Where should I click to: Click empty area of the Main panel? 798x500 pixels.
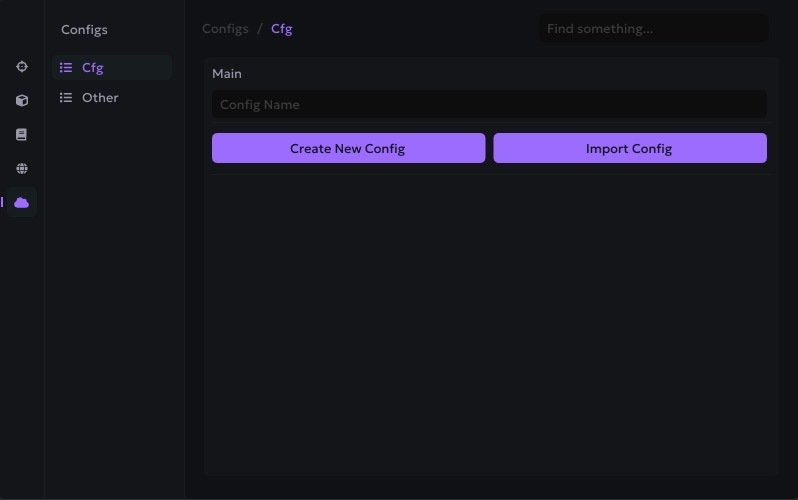490,320
